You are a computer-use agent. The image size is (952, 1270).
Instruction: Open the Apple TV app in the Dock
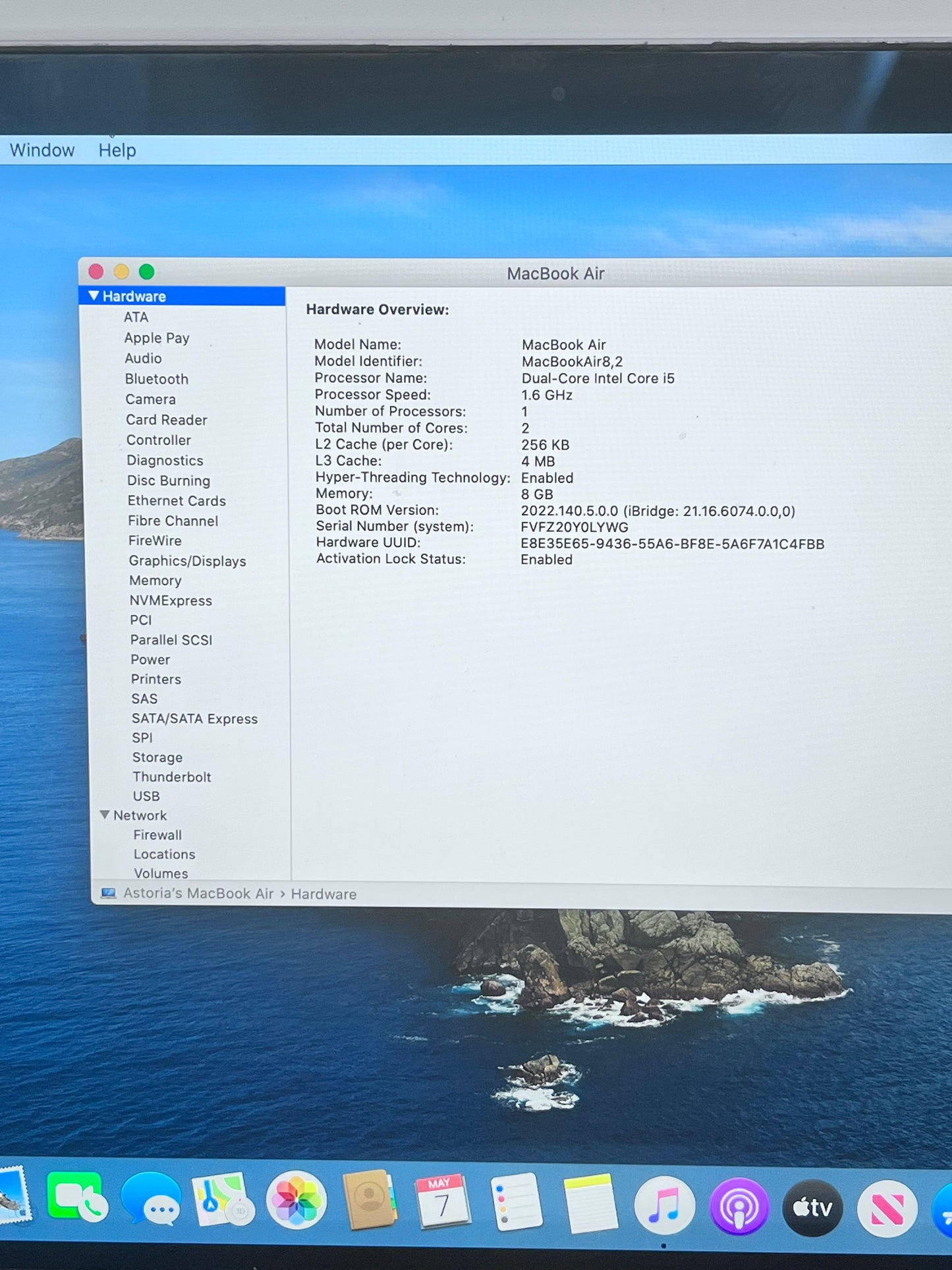[x=812, y=1207]
